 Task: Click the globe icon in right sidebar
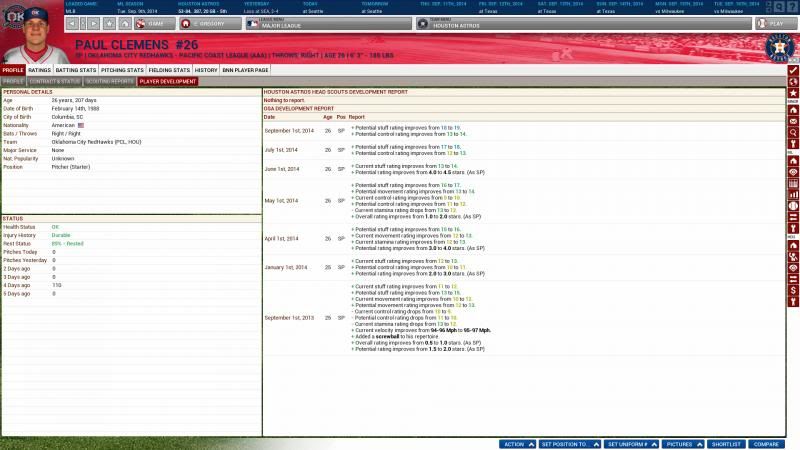coord(793,82)
